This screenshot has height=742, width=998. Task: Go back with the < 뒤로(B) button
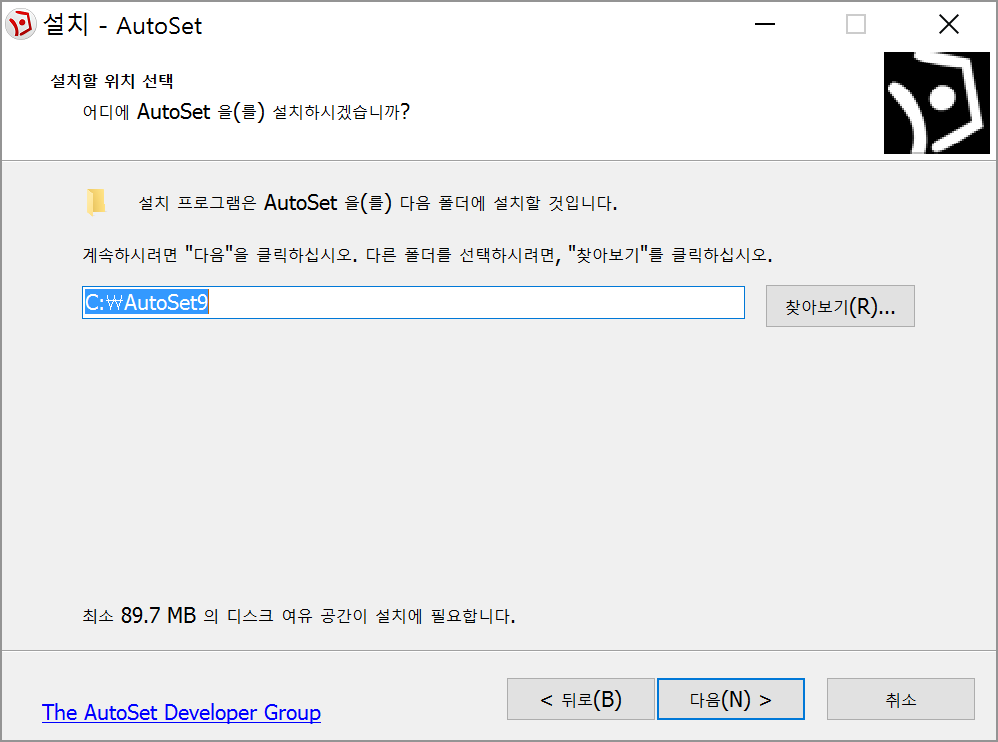580,699
